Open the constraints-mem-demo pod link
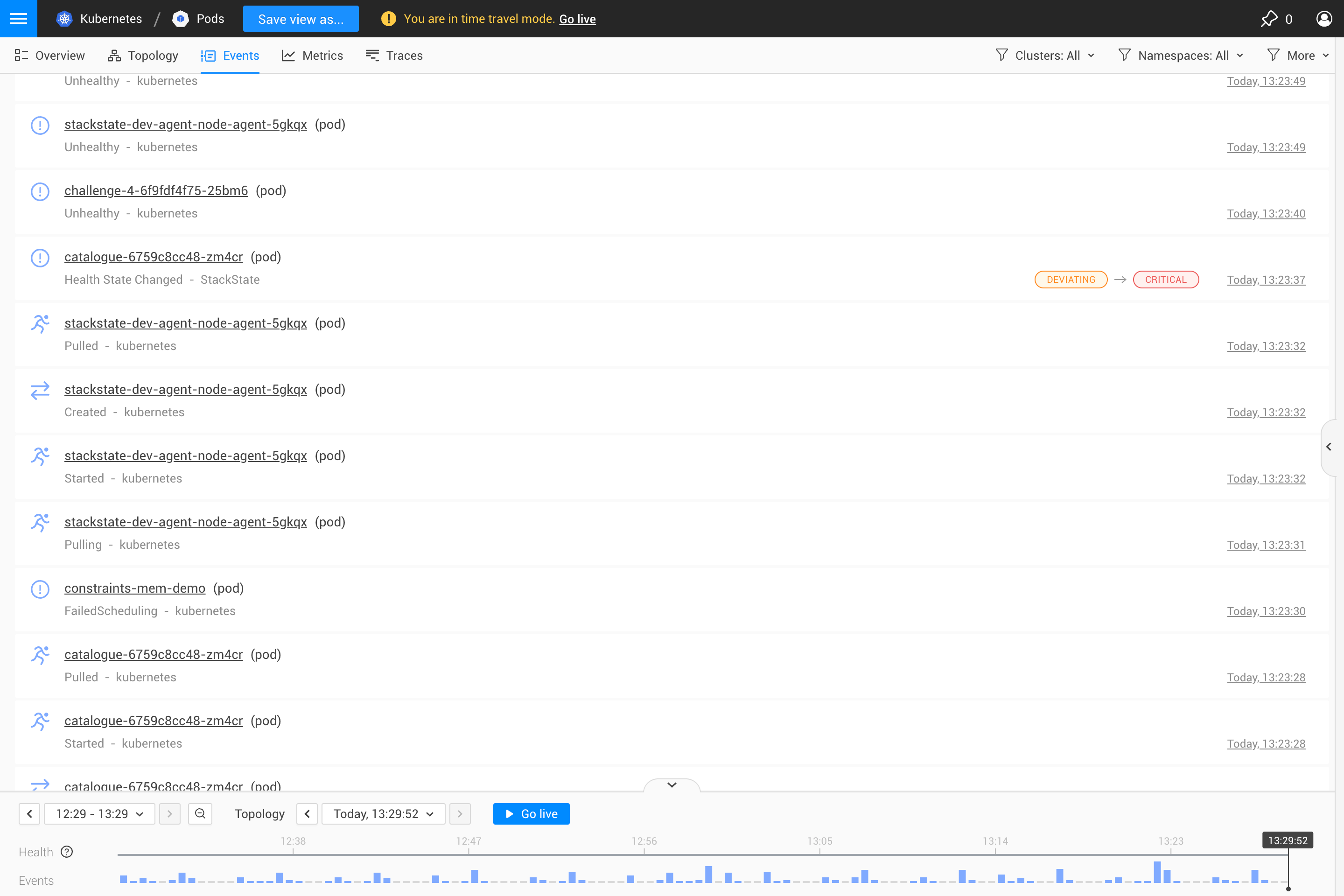Viewport: 1344px width, 896px height. point(135,588)
